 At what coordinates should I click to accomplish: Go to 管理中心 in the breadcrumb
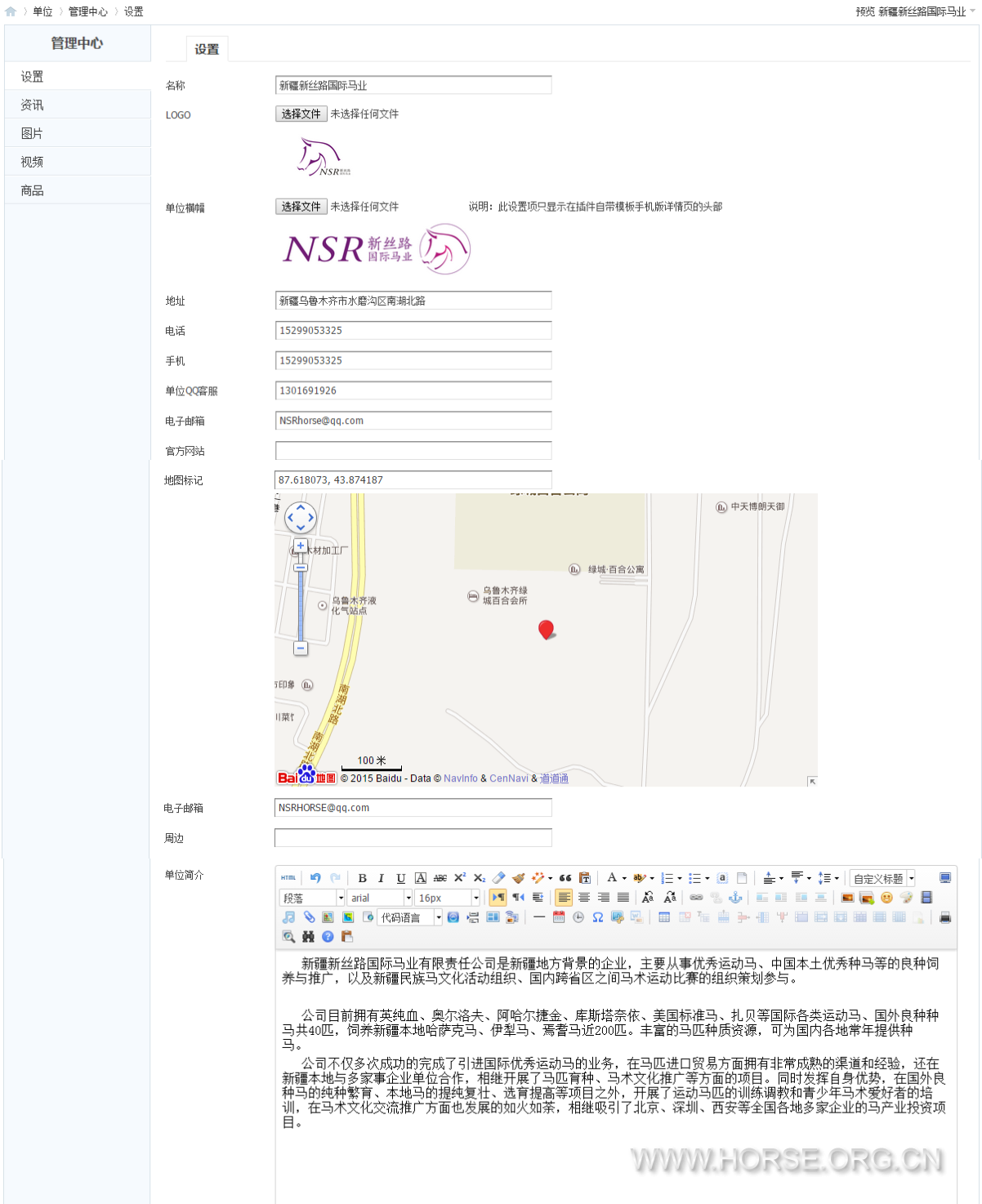pos(87,11)
